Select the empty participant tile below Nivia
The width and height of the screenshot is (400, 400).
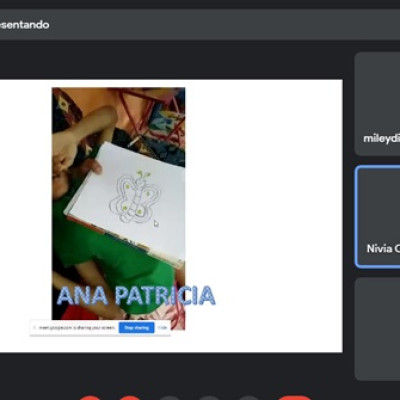click(377, 329)
